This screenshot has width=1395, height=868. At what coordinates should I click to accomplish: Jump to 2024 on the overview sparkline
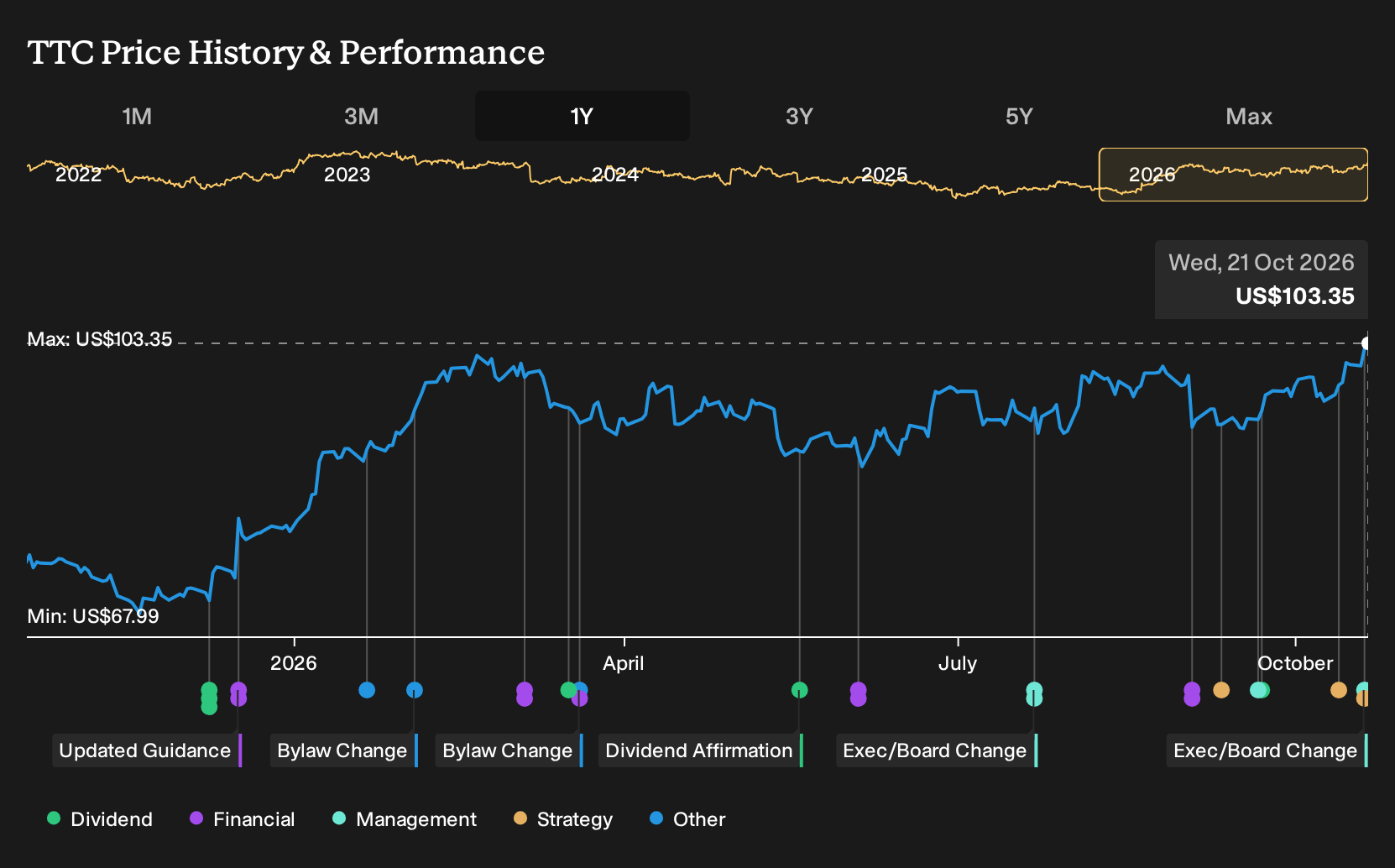point(615,175)
